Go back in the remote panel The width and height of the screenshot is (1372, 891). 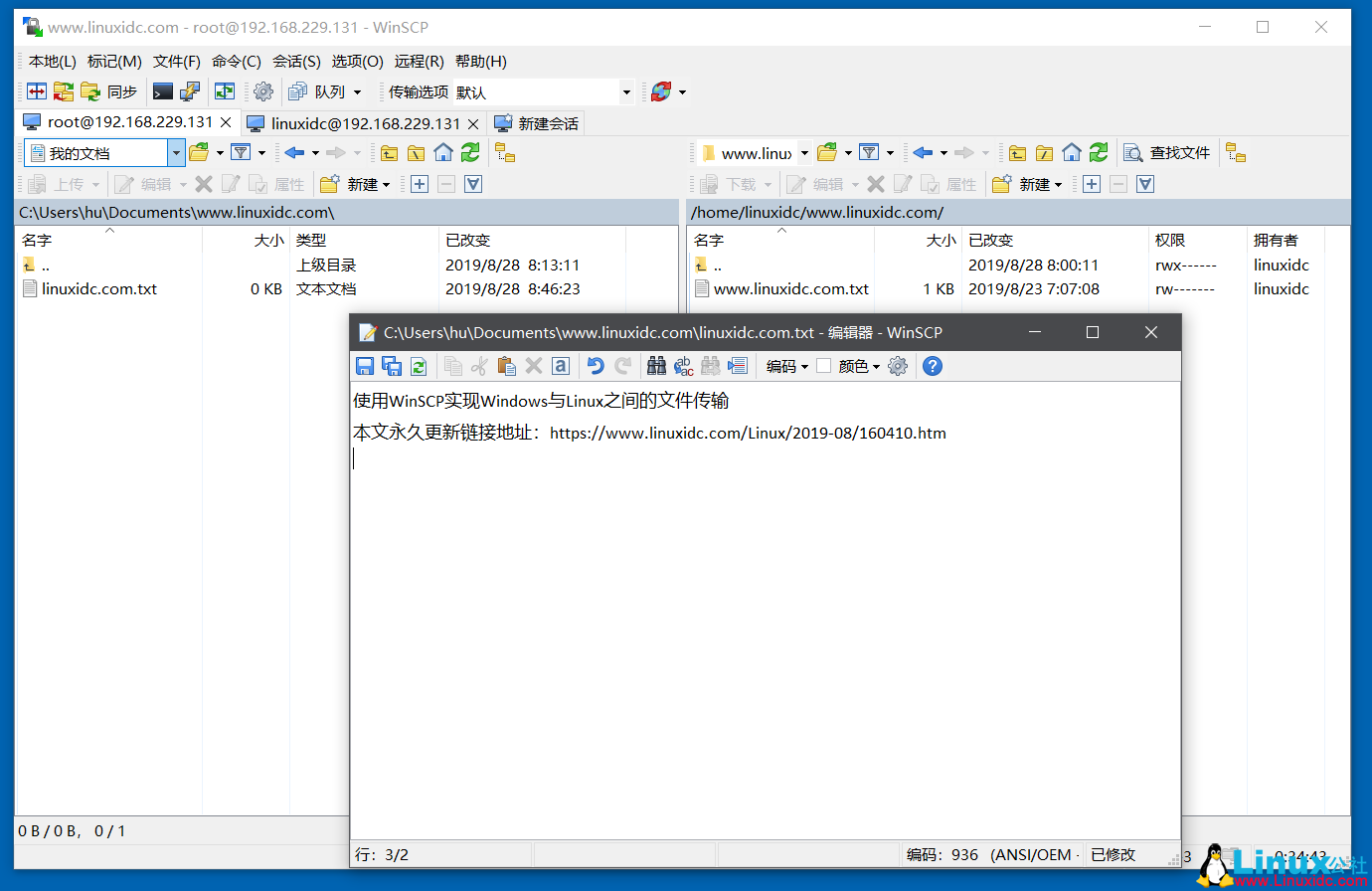[923, 152]
